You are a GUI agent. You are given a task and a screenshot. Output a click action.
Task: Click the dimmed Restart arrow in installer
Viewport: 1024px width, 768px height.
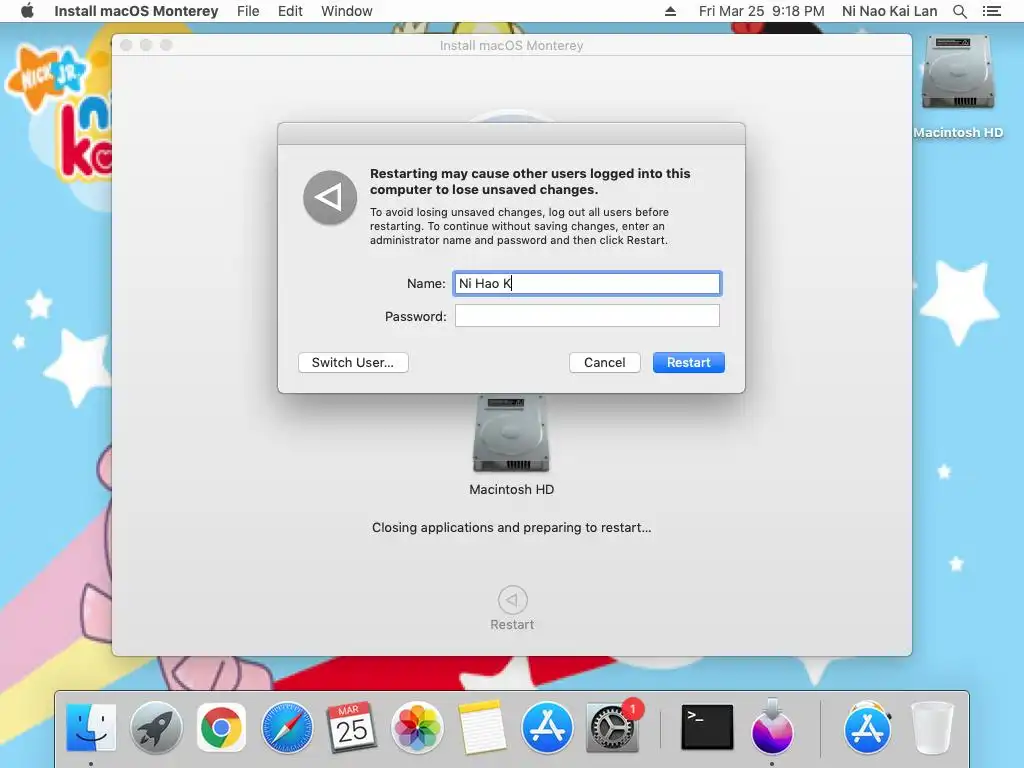(512, 600)
